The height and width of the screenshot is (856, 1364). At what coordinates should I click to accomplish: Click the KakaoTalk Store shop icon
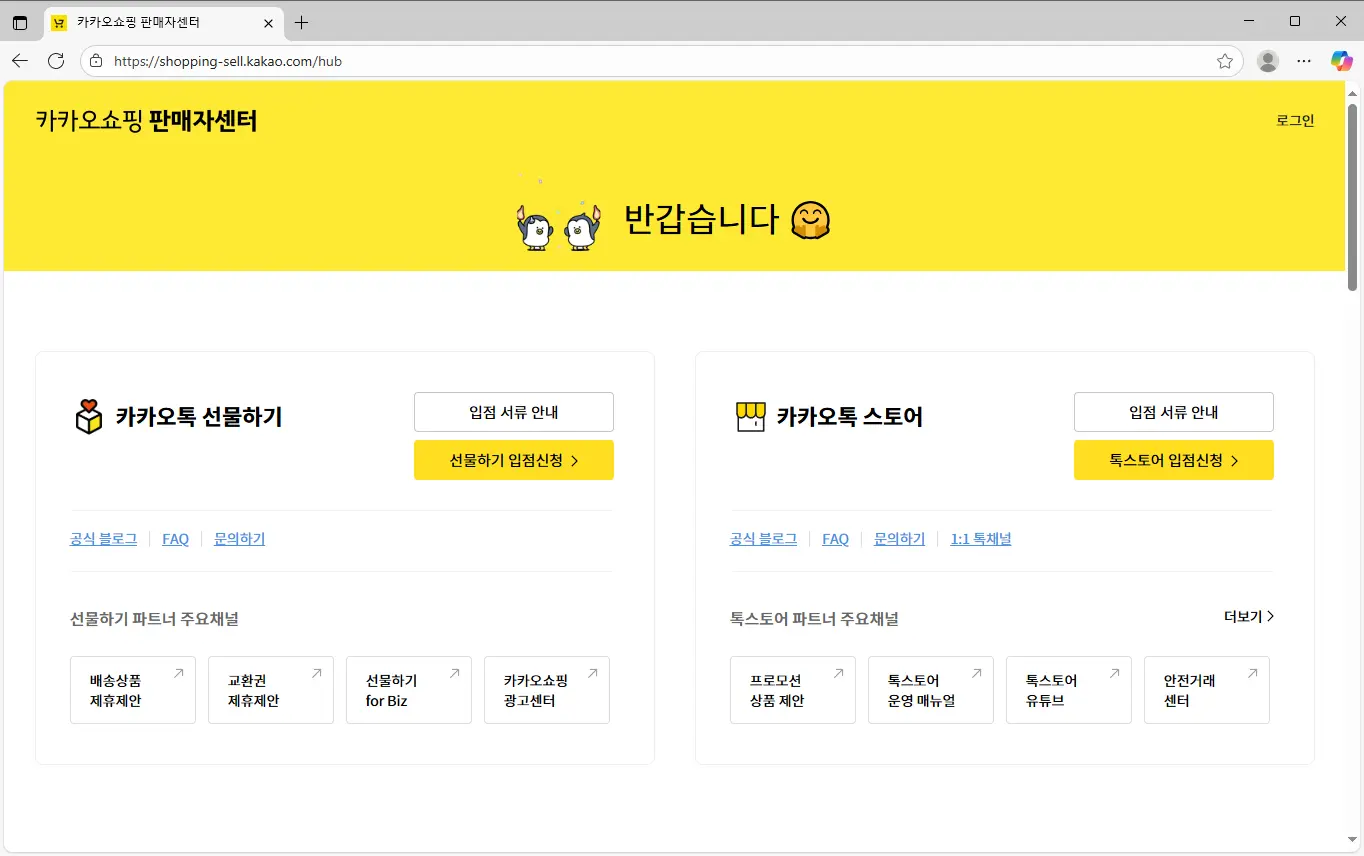pyautogui.click(x=750, y=417)
